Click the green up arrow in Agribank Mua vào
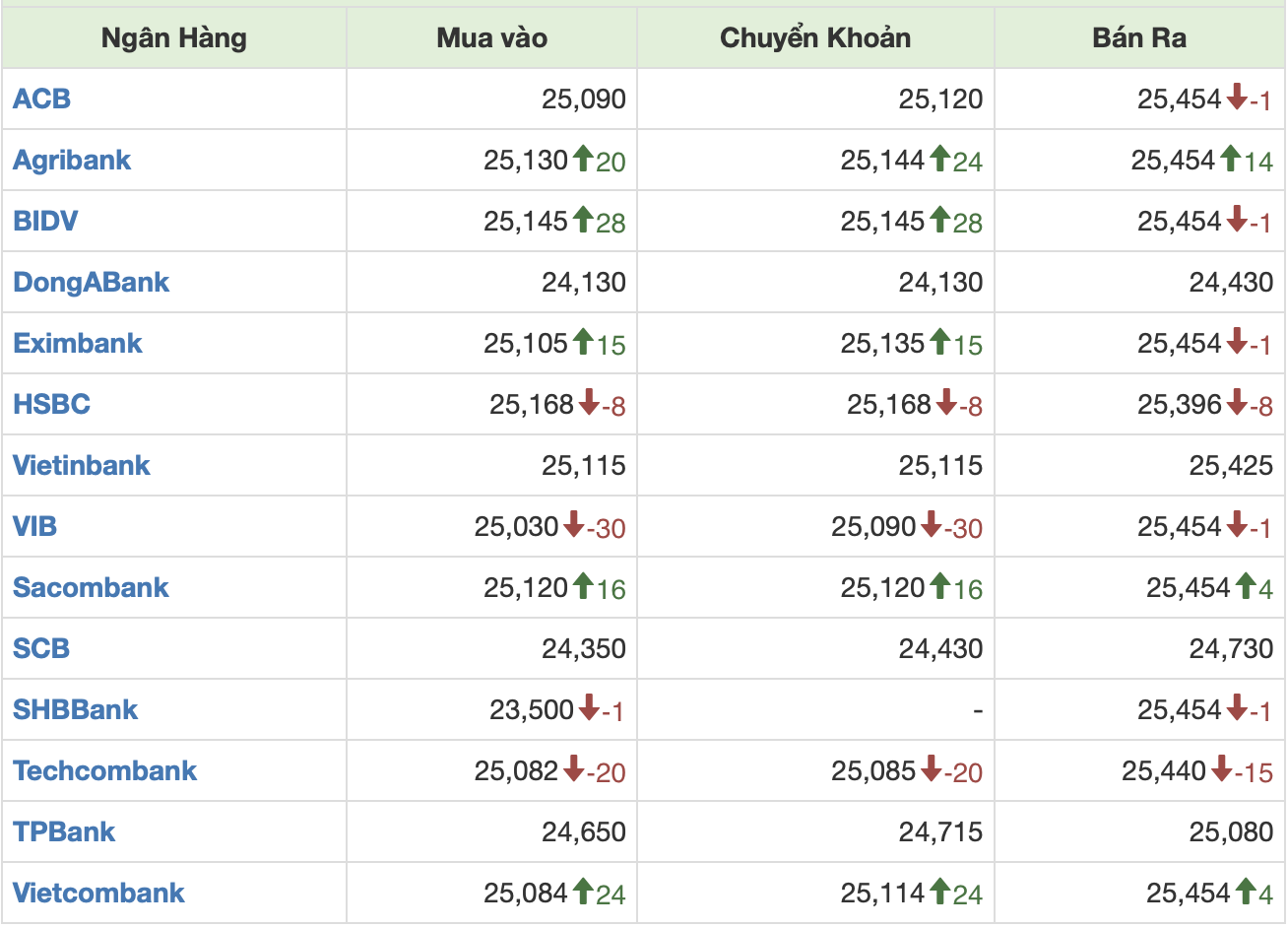This screenshot has width=1288, height=928. [x=583, y=158]
